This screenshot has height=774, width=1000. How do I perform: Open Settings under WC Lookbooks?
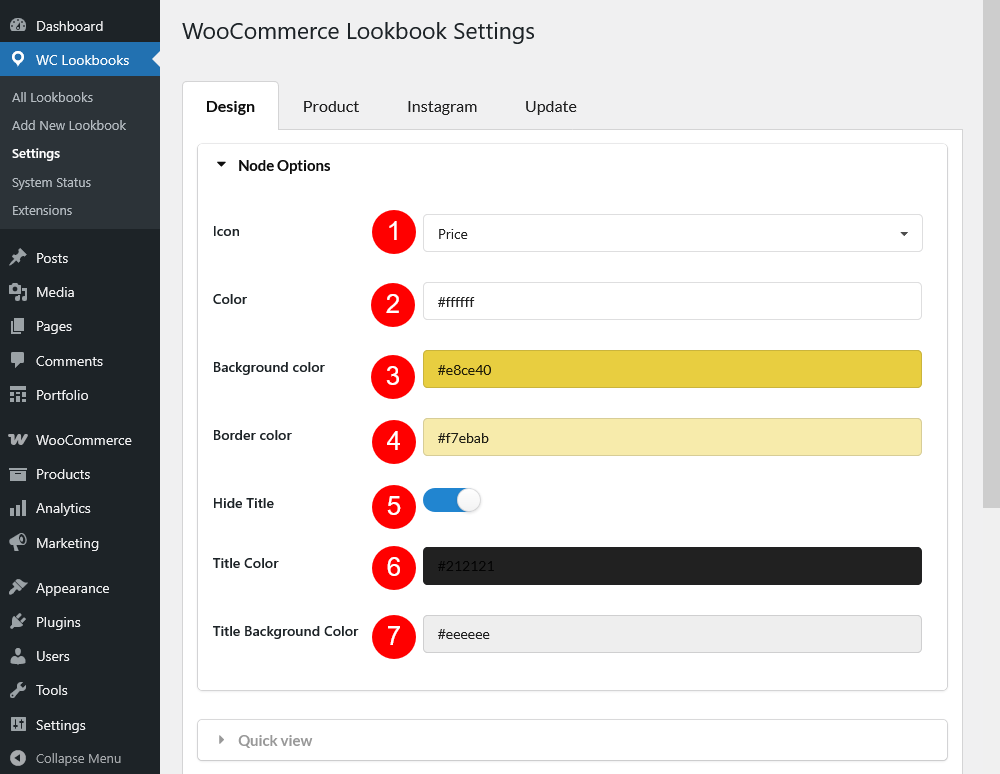pyautogui.click(x=36, y=154)
